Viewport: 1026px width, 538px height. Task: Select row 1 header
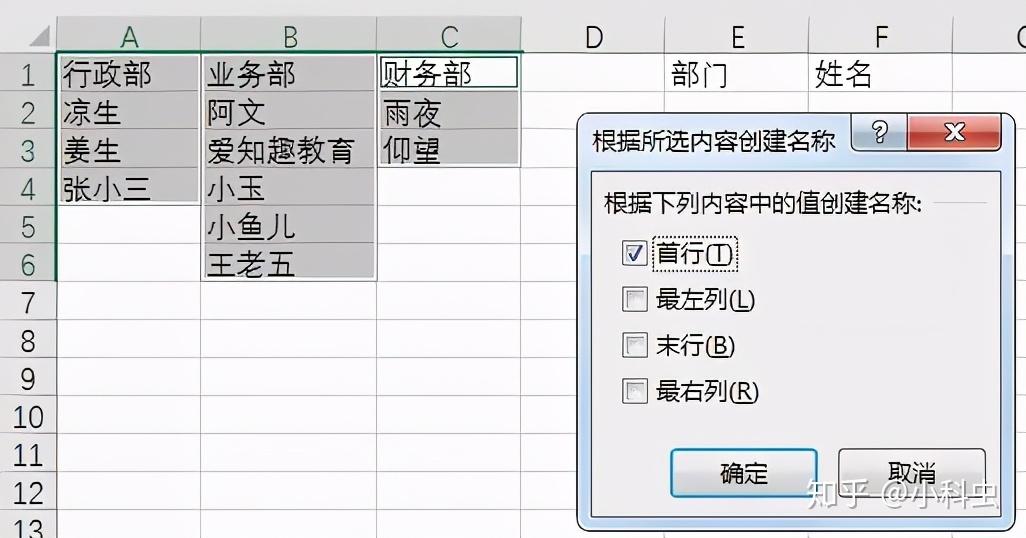[28, 73]
